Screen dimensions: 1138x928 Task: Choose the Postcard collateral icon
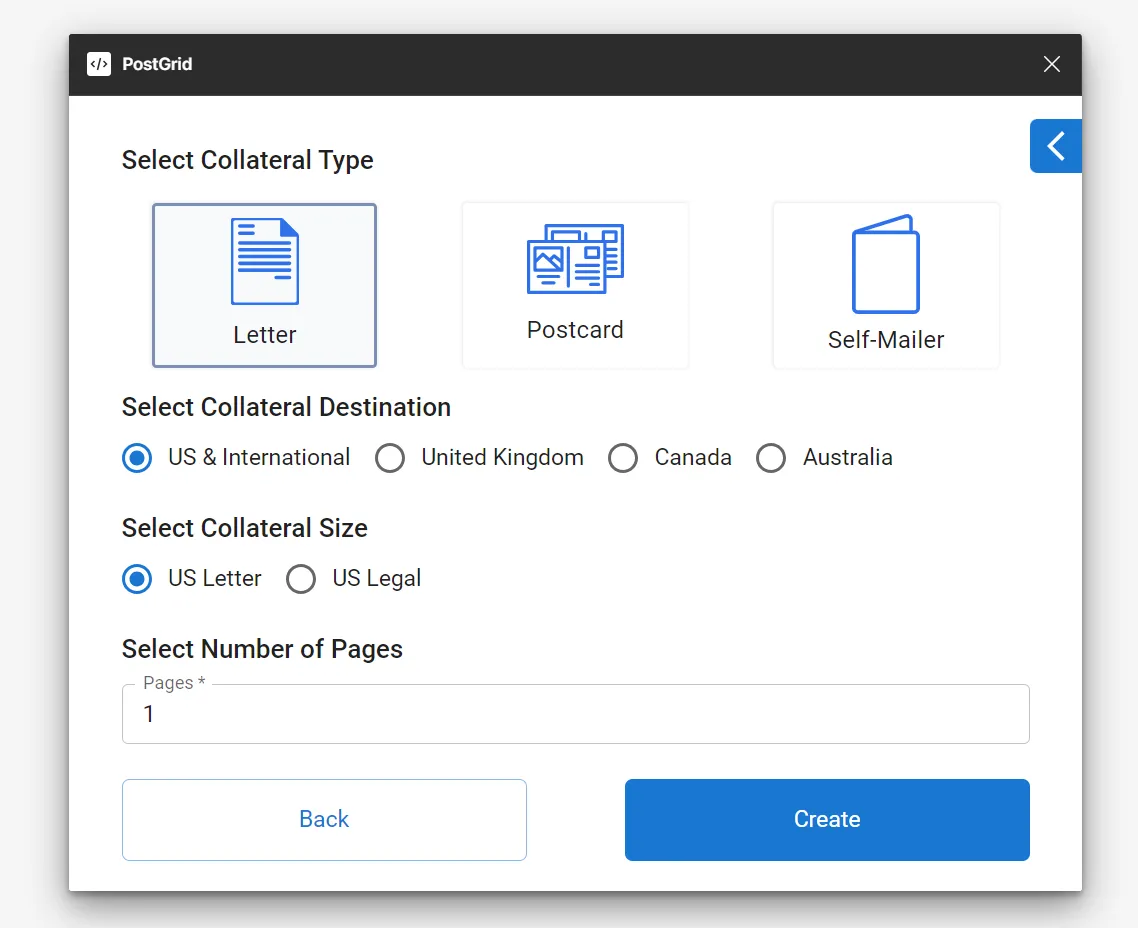575,259
